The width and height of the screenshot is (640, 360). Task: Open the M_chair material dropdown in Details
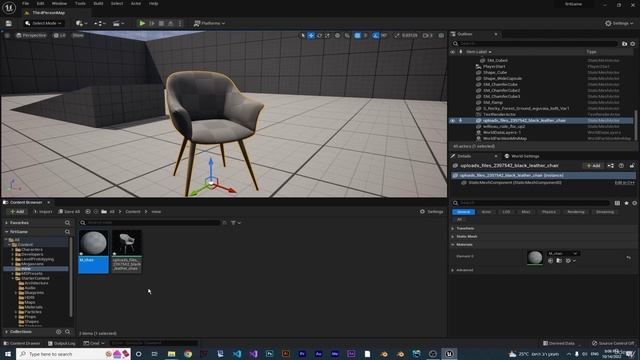click(563, 253)
